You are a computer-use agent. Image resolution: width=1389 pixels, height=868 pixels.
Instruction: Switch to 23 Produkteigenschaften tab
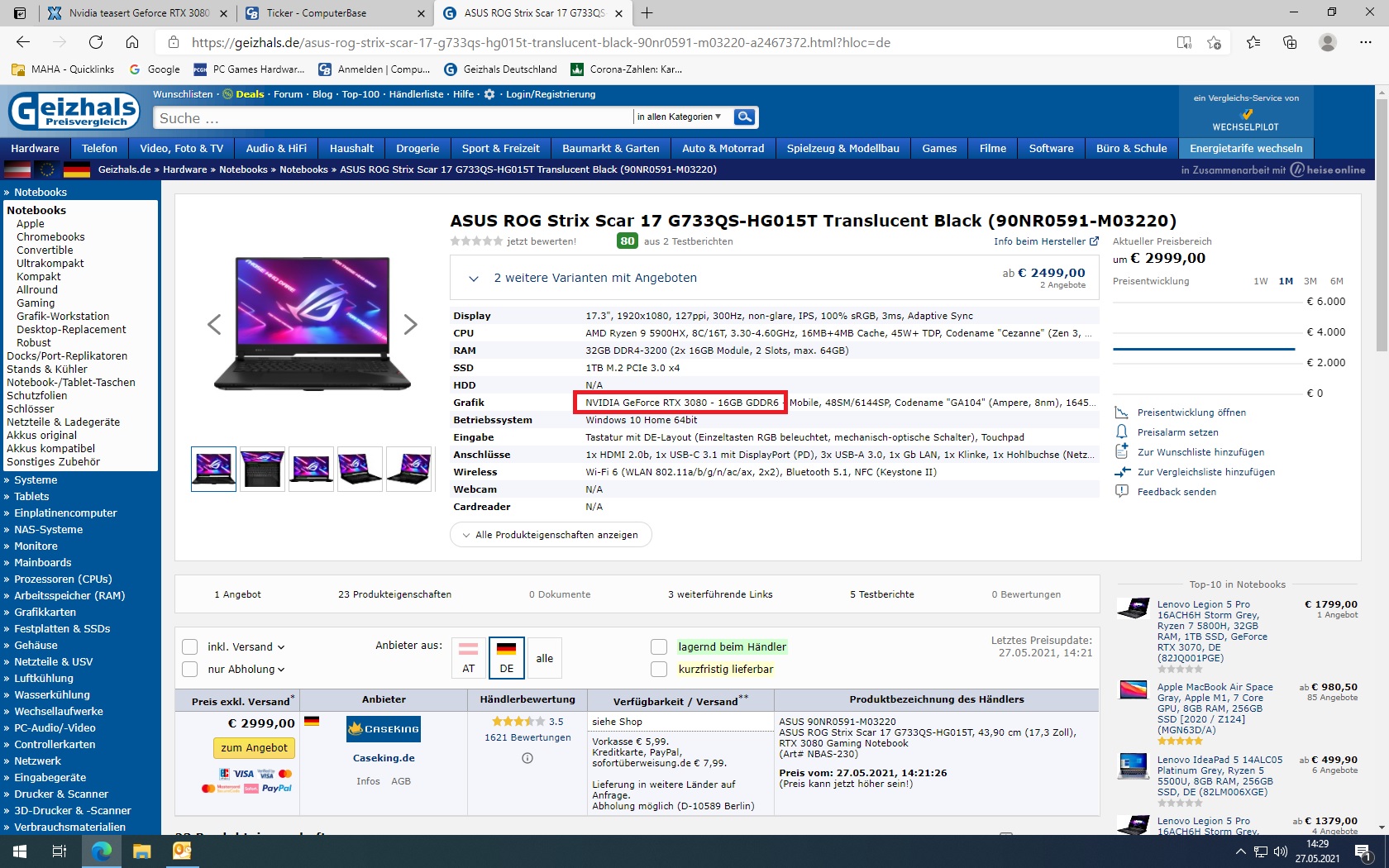[x=394, y=594]
